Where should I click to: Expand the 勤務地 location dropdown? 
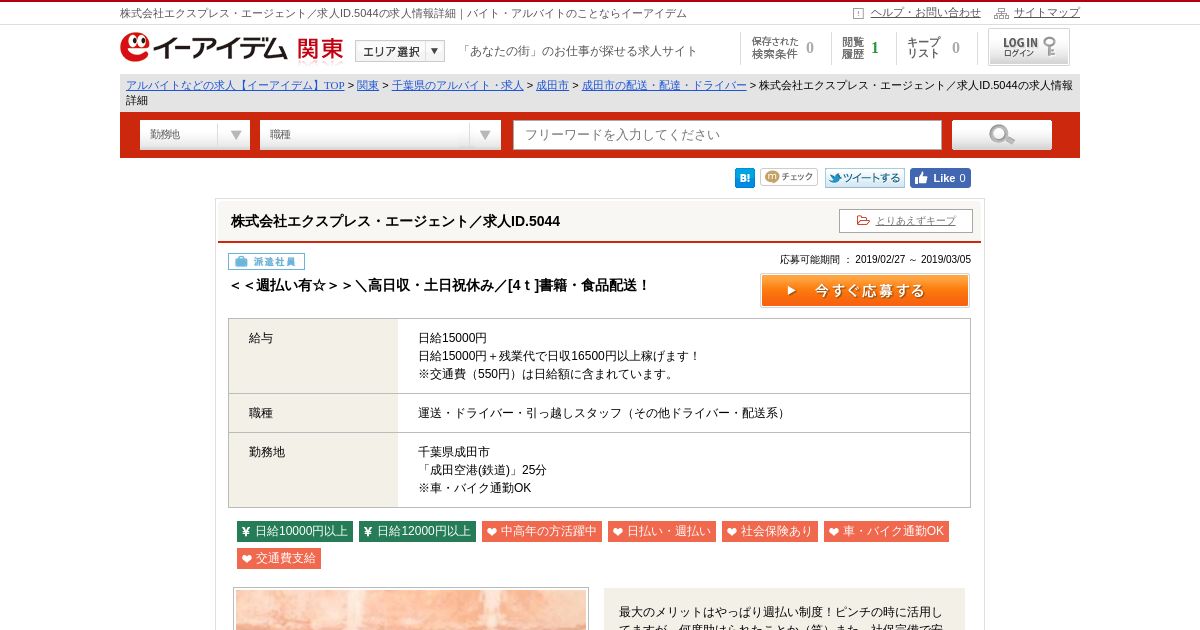195,135
